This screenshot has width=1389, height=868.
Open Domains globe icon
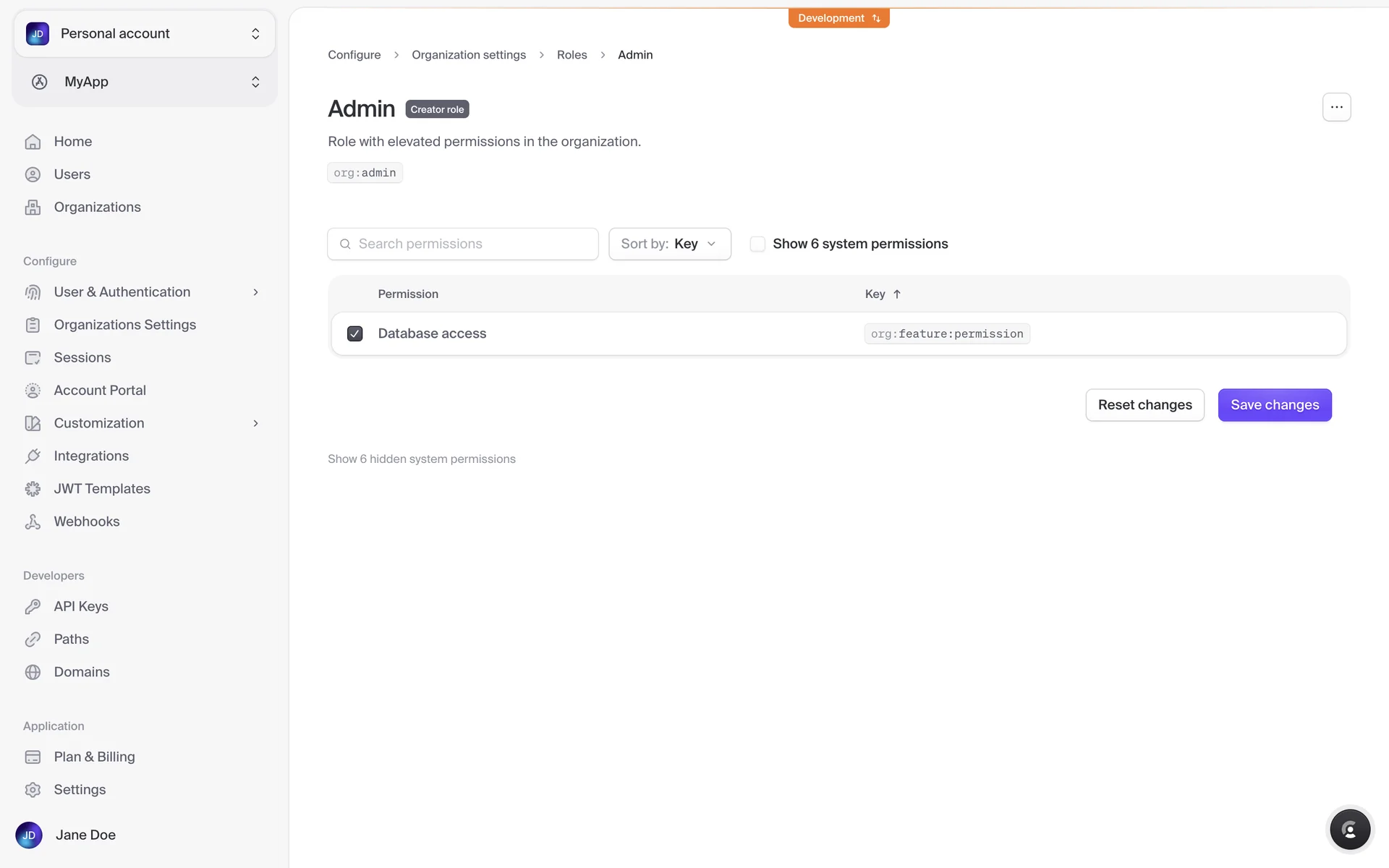click(x=33, y=672)
